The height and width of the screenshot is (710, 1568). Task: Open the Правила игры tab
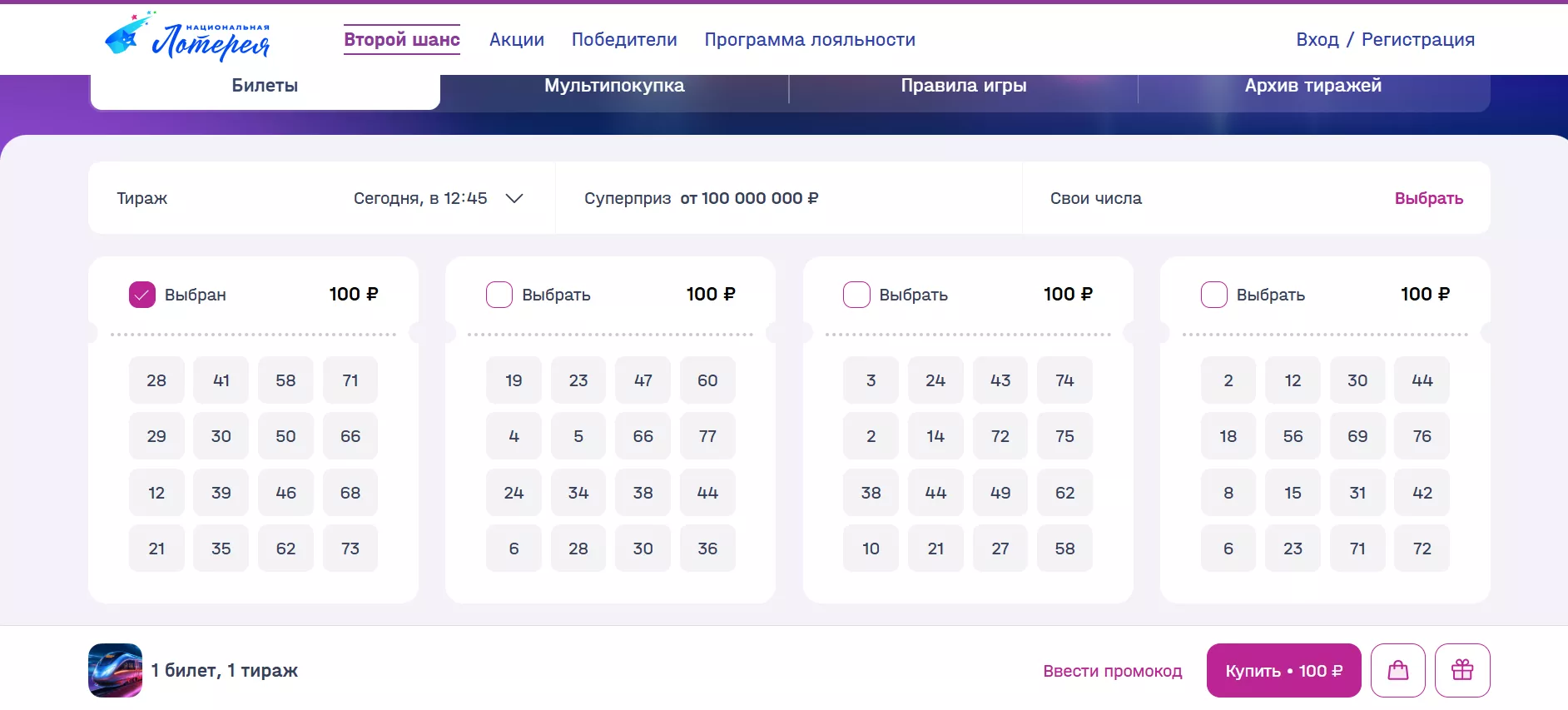tap(963, 86)
